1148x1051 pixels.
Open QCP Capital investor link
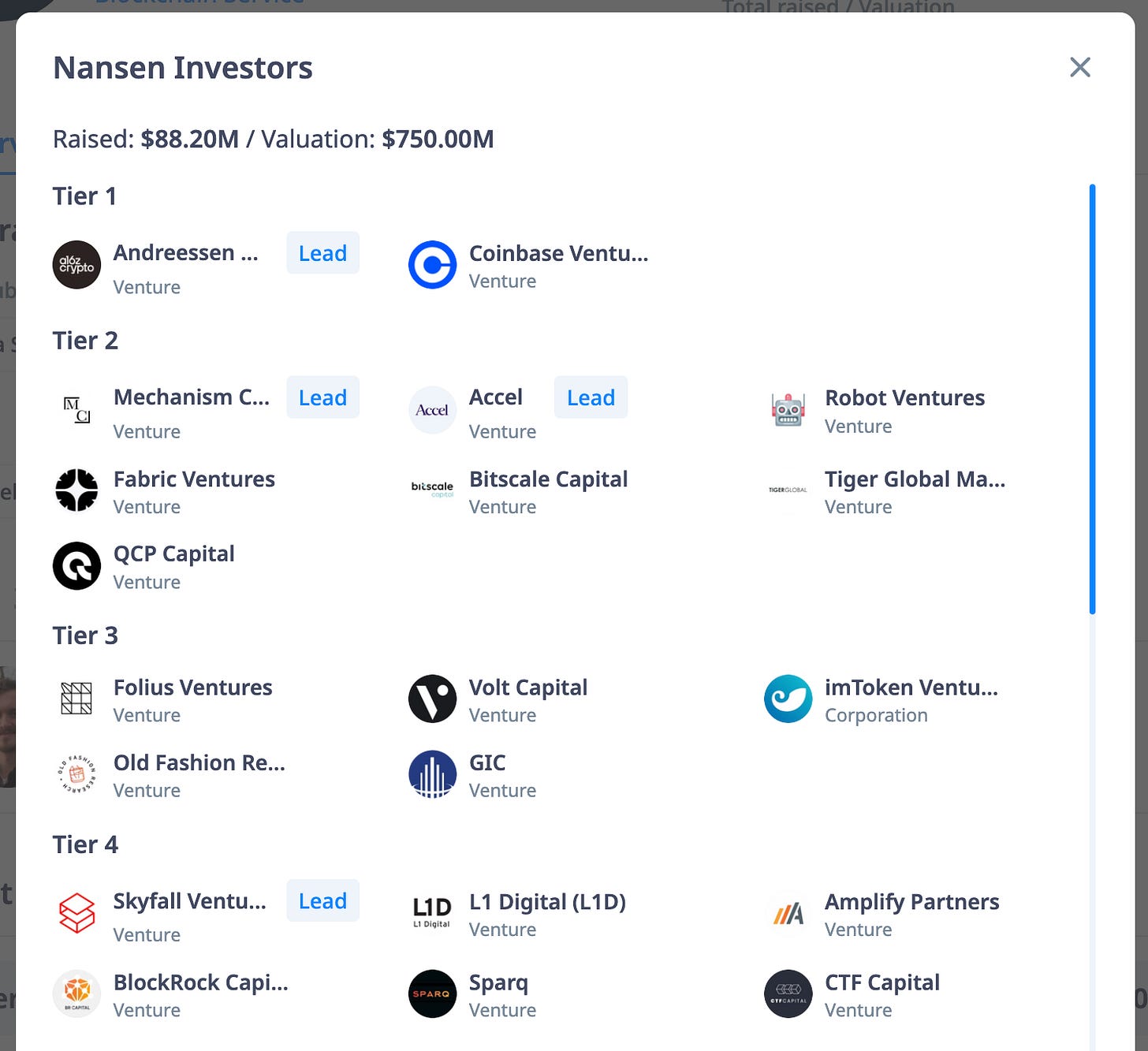(173, 553)
